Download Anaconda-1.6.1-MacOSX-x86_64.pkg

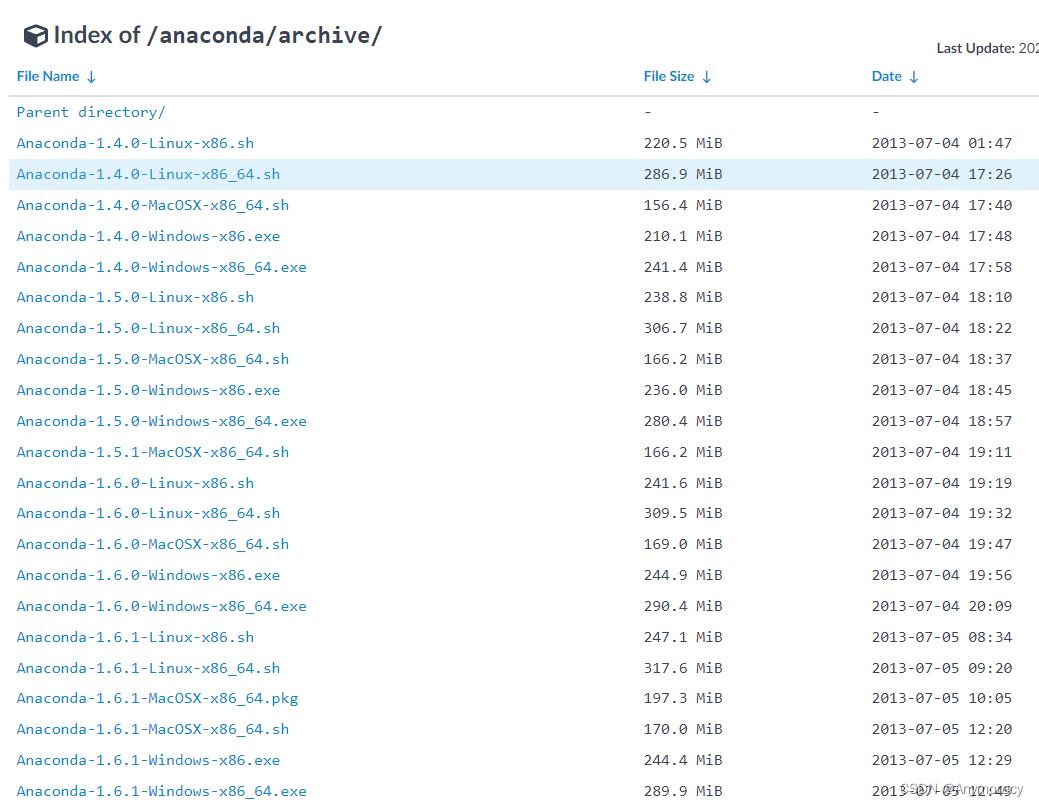tap(157, 699)
